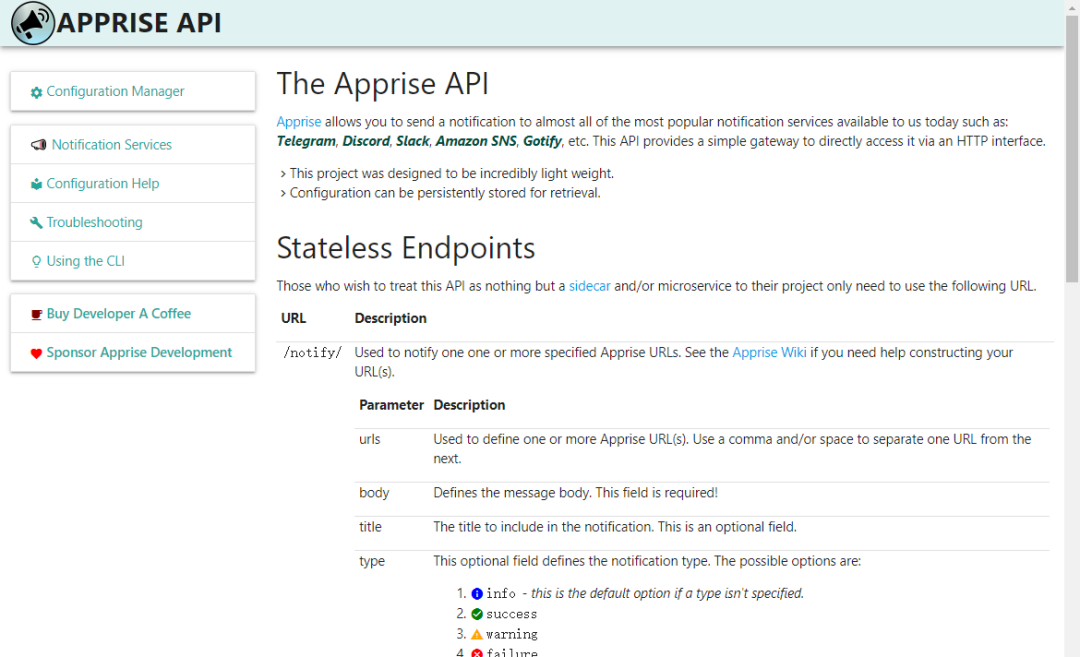Click the Apprise megaphone logo icon

click(x=32, y=23)
